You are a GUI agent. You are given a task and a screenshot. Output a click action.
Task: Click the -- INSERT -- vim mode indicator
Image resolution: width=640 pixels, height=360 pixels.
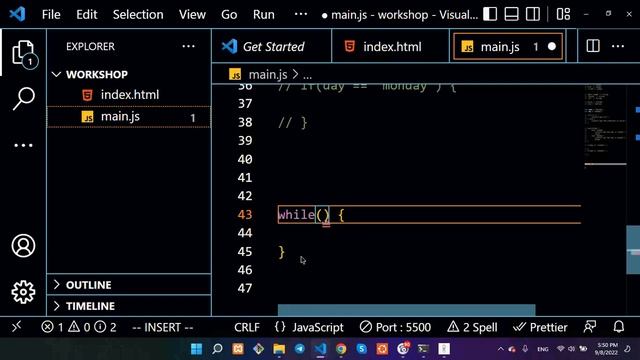point(162,327)
